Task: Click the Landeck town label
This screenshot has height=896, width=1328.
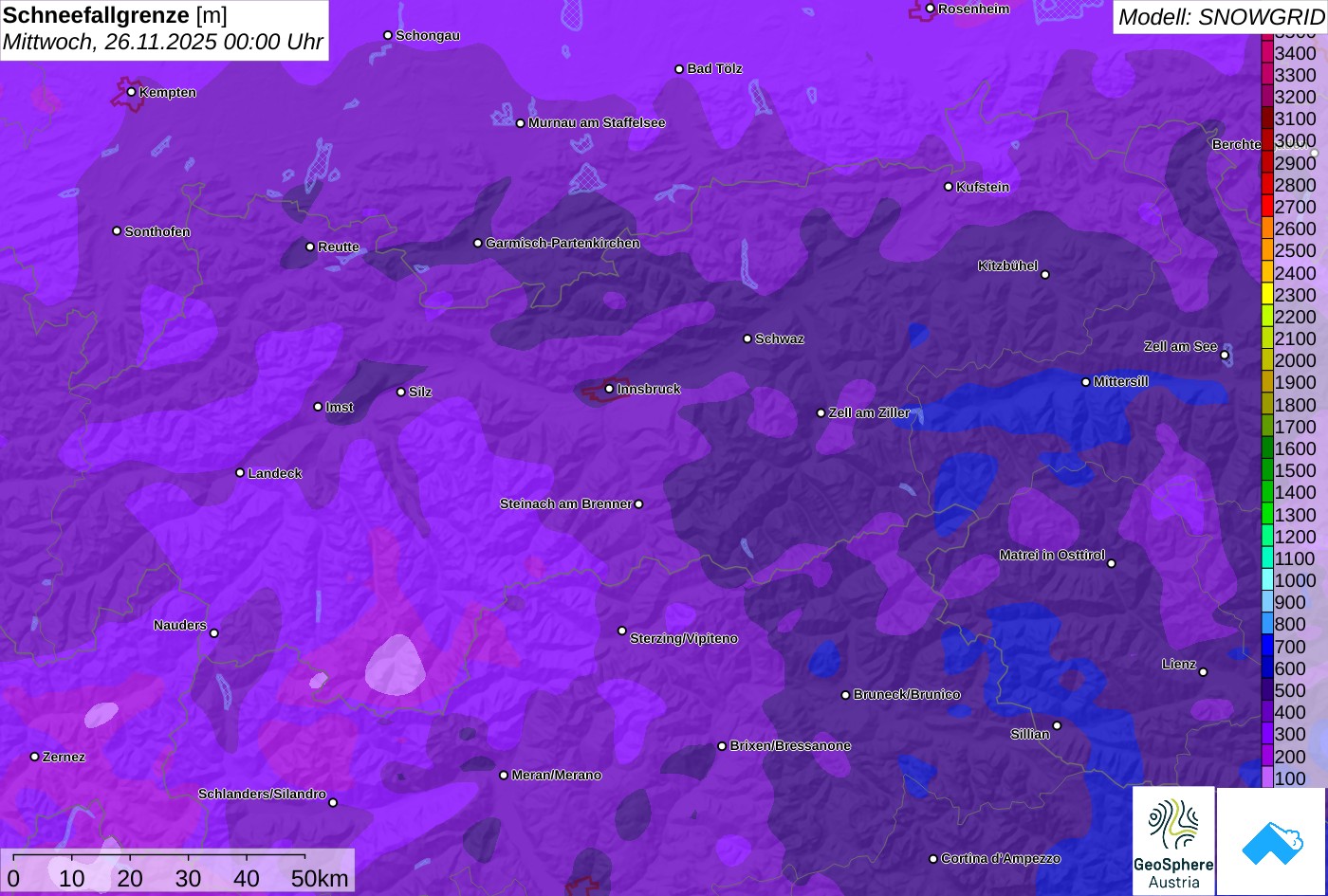Action: coord(275,473)
